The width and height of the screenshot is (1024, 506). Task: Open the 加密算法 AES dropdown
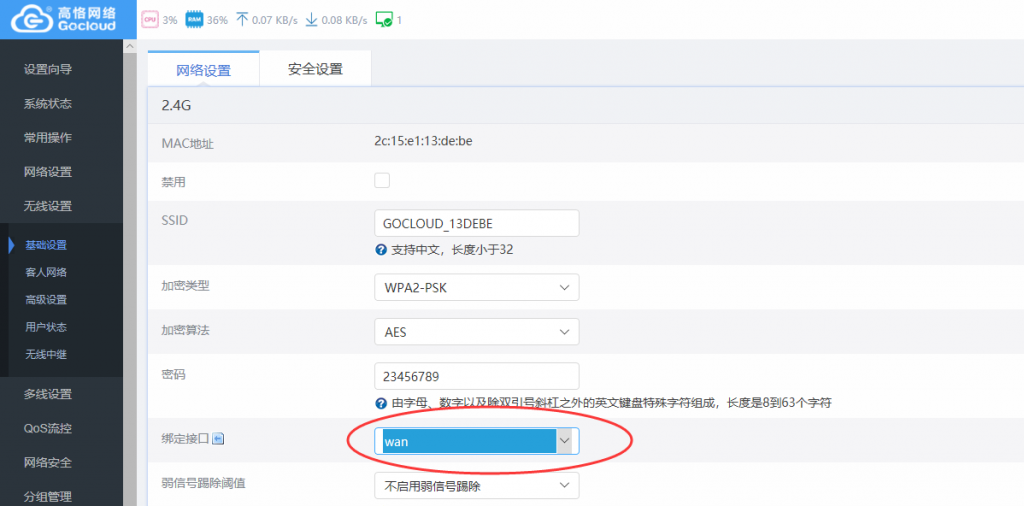pos(477,332)
